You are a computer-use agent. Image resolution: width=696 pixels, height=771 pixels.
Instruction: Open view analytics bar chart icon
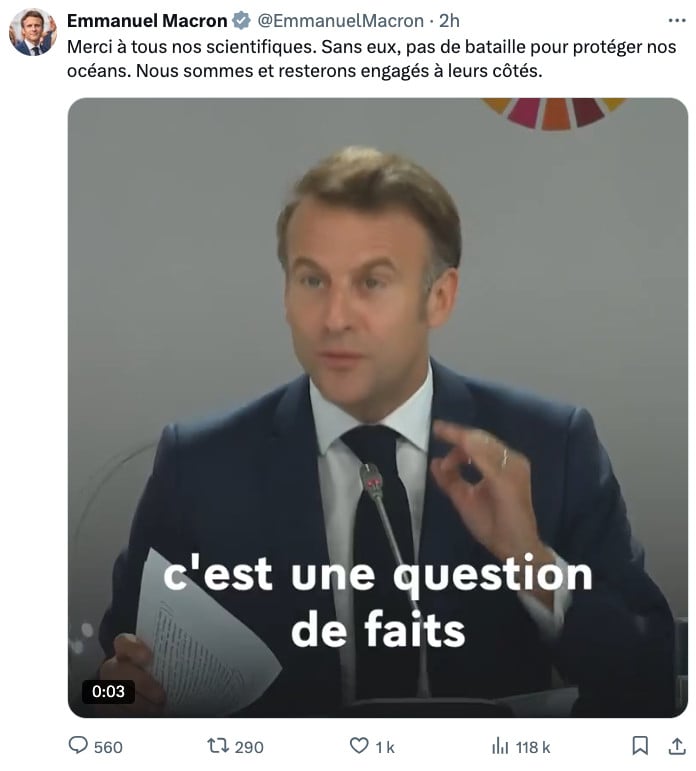coord(500,745)
